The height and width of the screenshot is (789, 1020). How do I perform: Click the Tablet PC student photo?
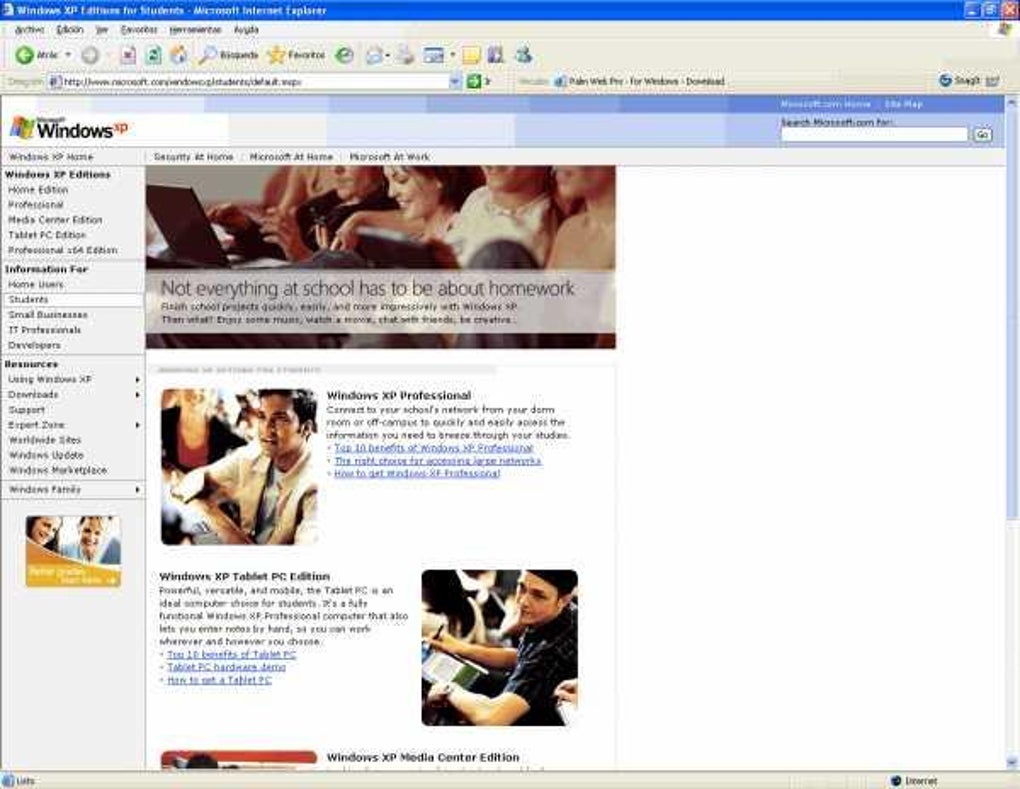click(x=500, y=648)
